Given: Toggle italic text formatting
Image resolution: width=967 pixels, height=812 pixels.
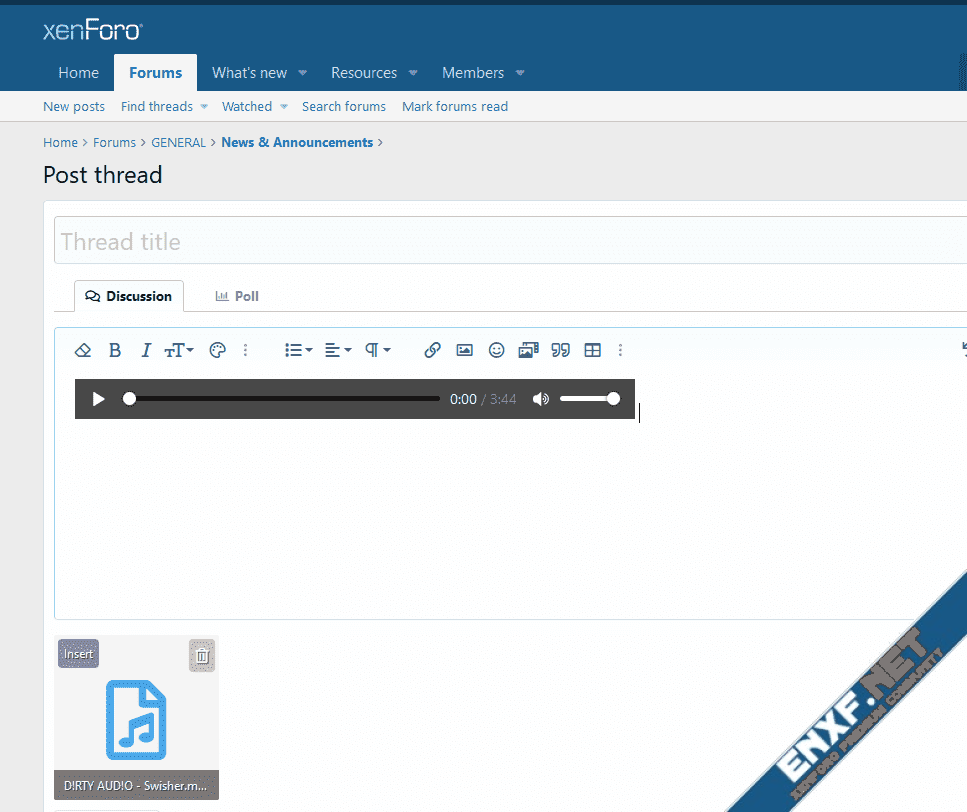Looking at the screenshot, I should pos(146,350).
